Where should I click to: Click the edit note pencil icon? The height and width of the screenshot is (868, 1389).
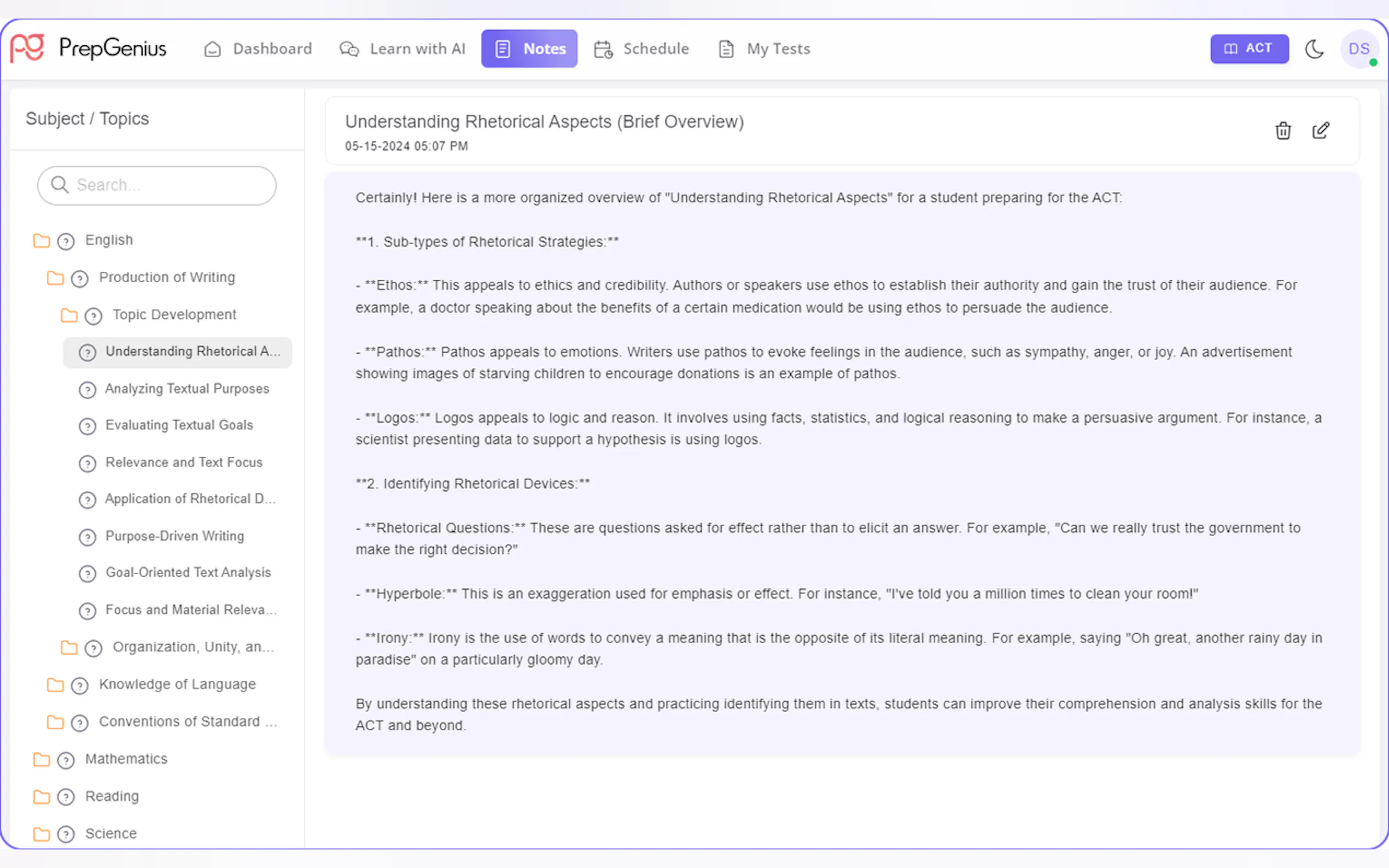pyautogui.click(x=1320, y=131)
